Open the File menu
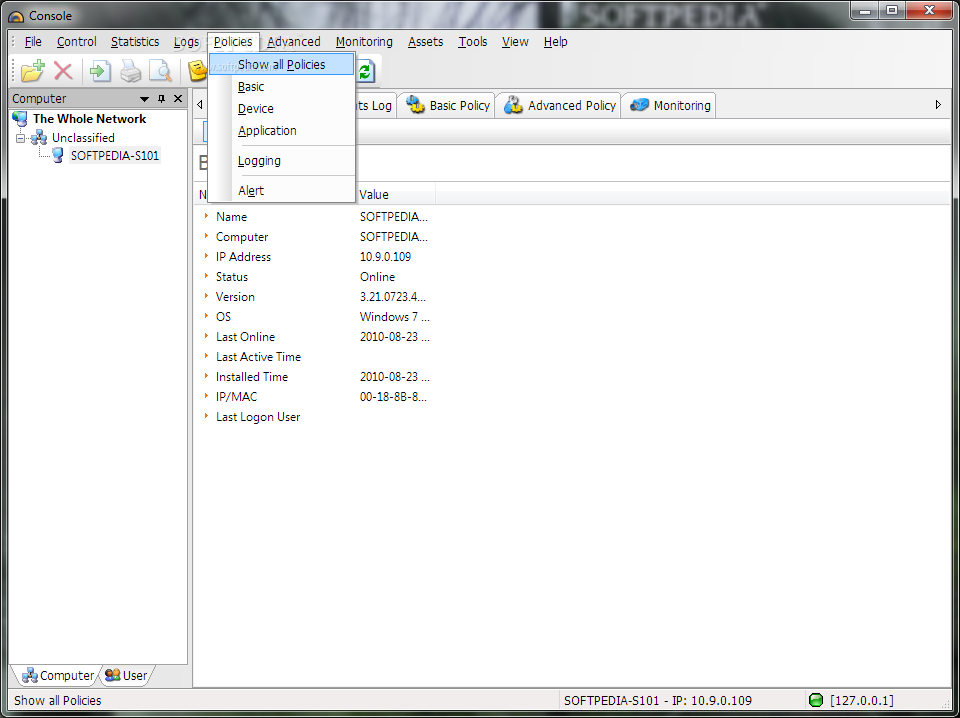Image resolution: width=960 pixels, height=718 pixels. pyautogui.click(x=33, y=42)
